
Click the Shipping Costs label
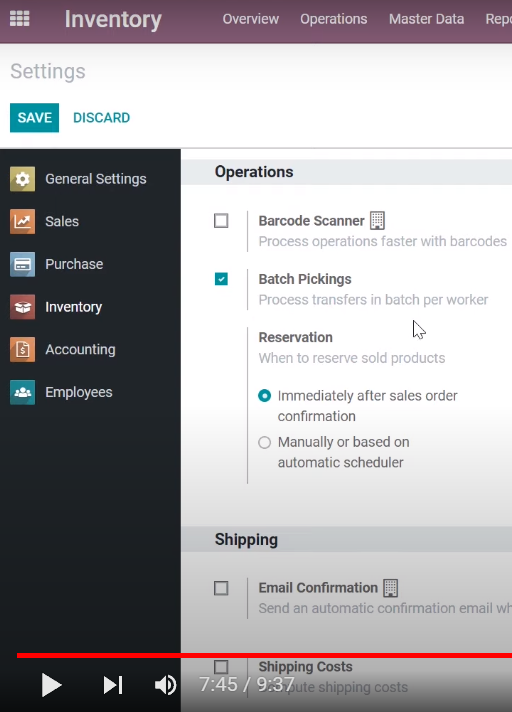305,667
